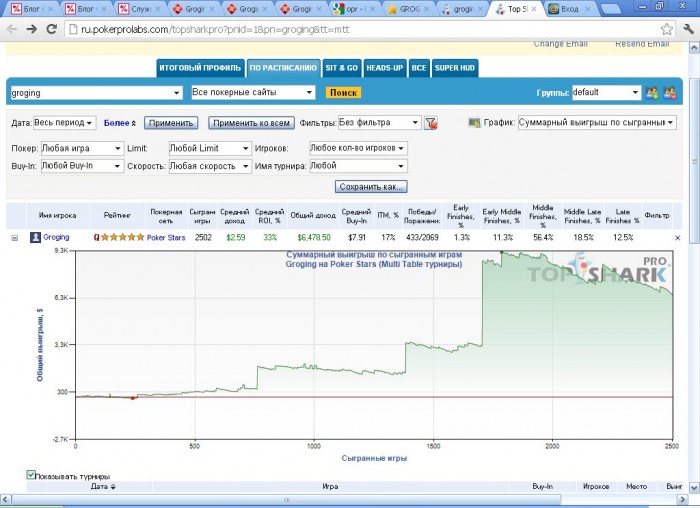The height and width of the screenshot is (508, 700).
Task: Switch to По расписанию tab
Action: 283,68
